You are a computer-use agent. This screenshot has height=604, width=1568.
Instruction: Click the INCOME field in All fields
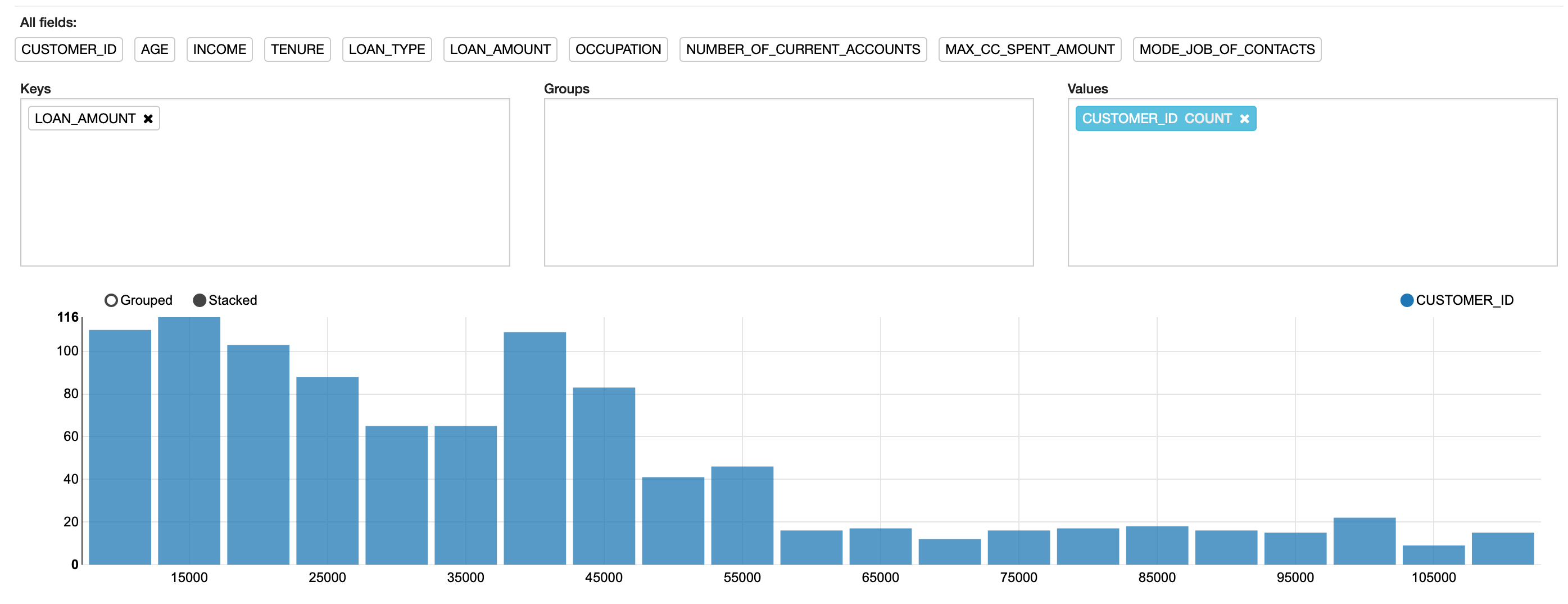(219, 49)
